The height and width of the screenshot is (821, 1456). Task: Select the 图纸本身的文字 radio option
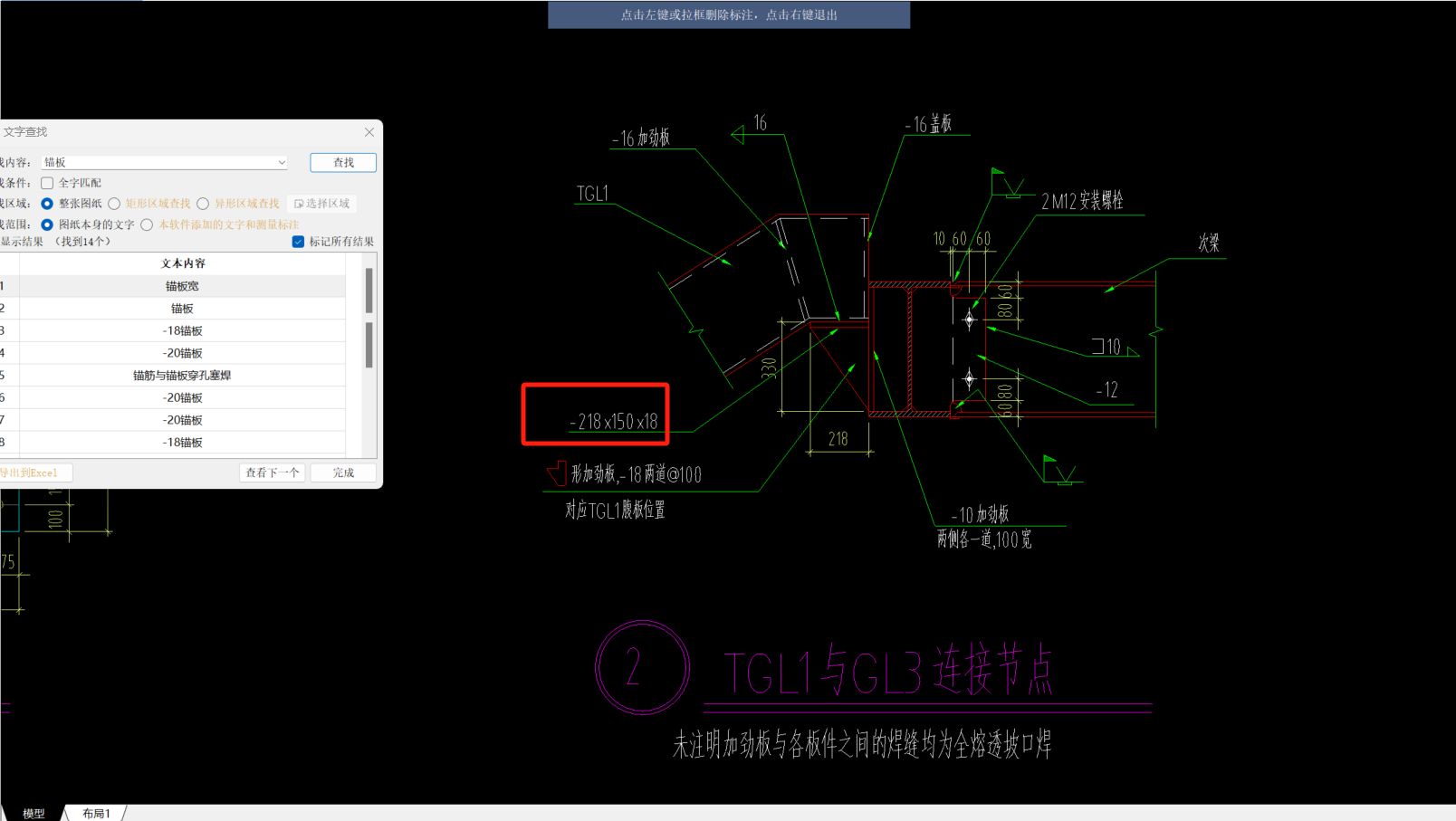47,224
